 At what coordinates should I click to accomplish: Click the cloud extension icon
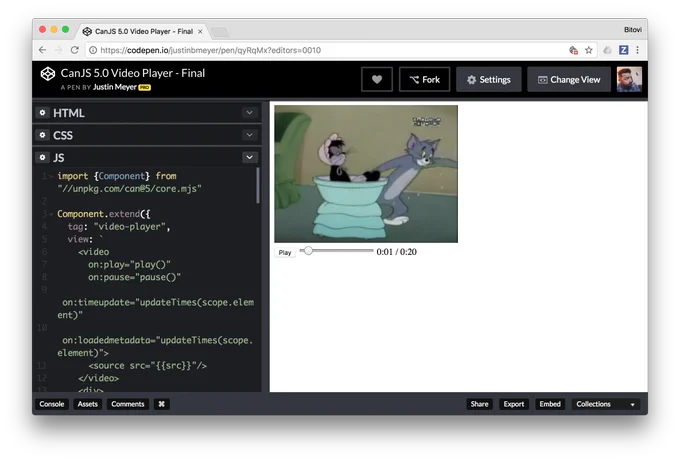click(x=608, y=50)
